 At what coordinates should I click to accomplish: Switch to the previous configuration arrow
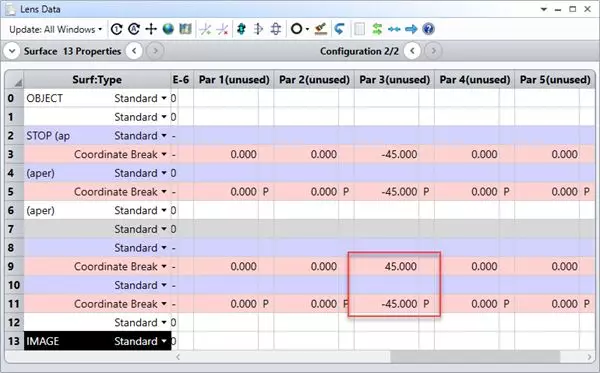click(x=412, y=51)
